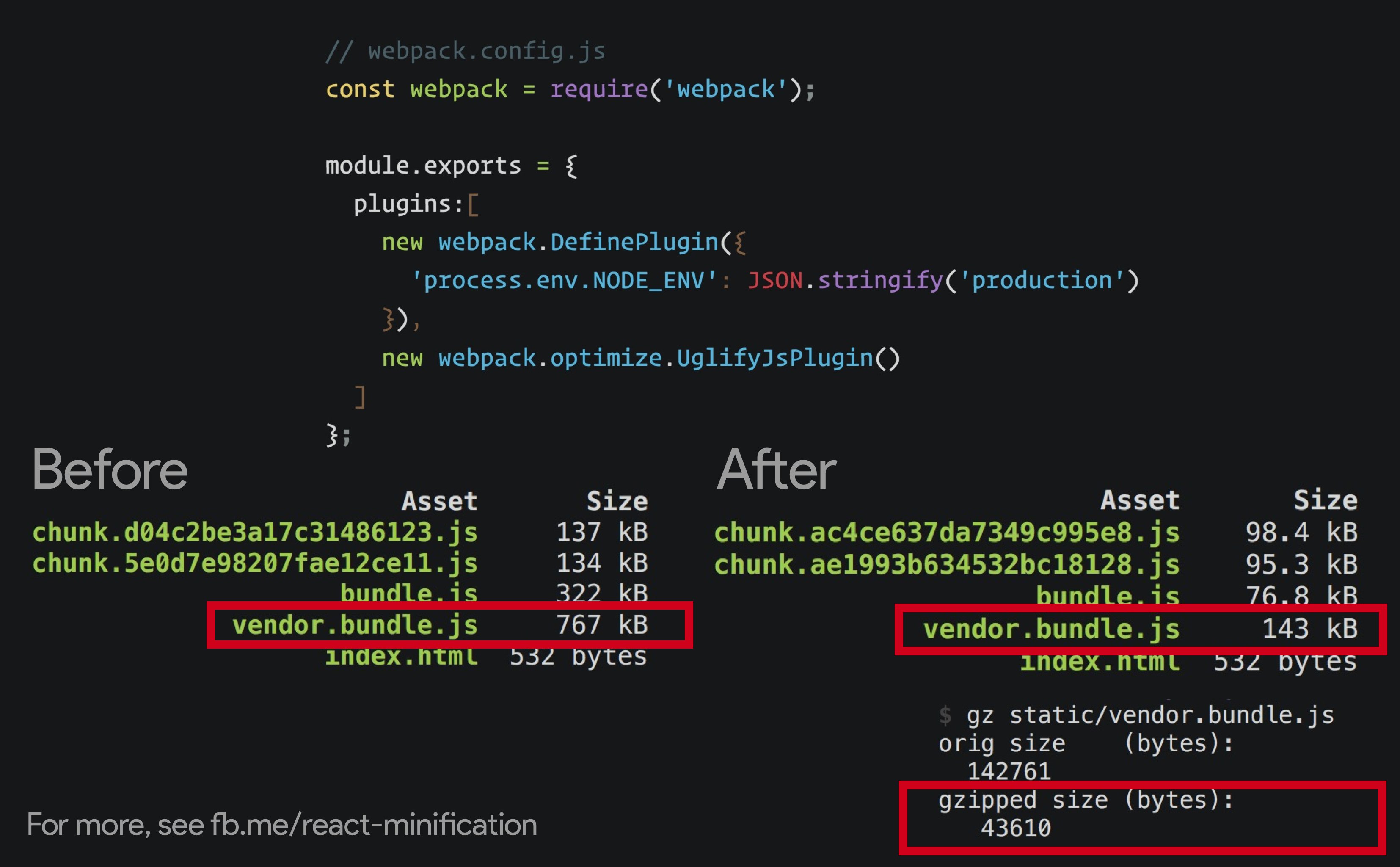Click chunk.5e0d7e98207fae12ce11.js file name

[x=255, y=563]
